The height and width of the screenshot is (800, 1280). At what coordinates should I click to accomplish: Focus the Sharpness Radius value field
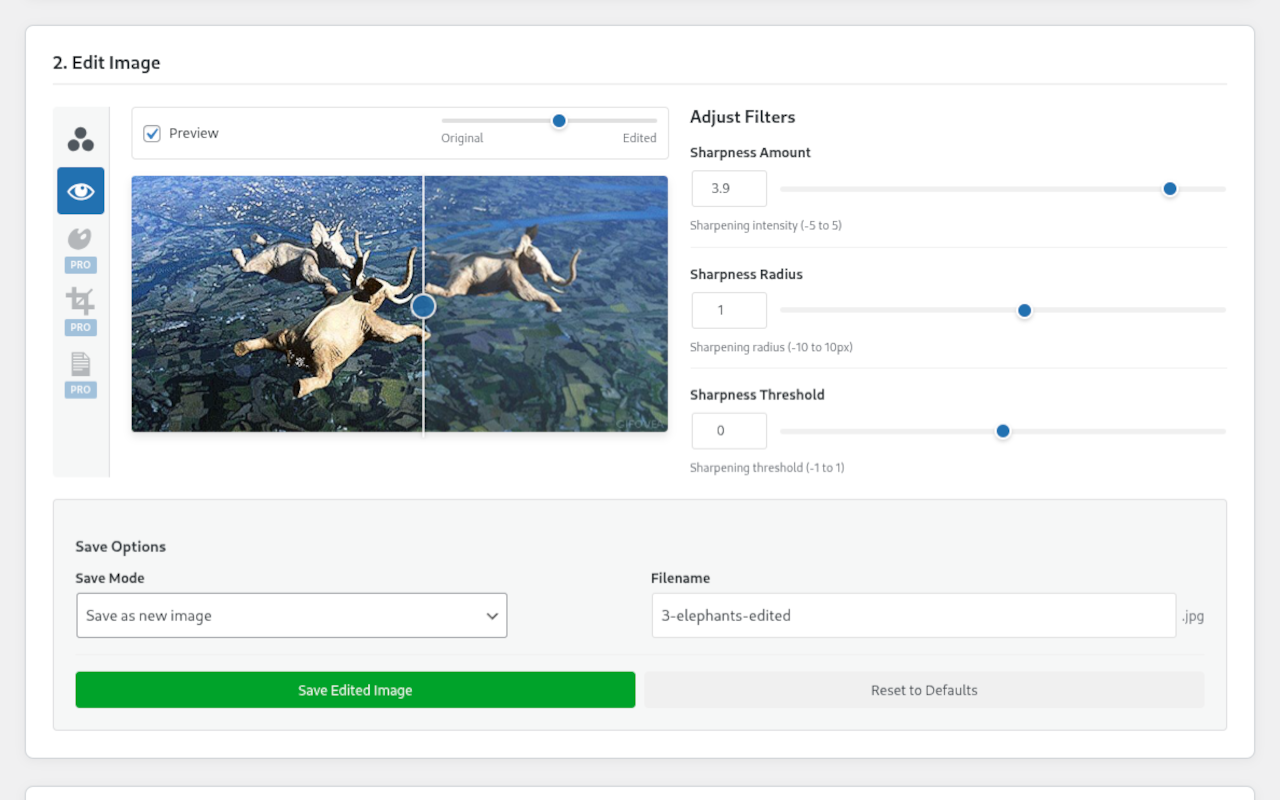click(x=729, y=311)
